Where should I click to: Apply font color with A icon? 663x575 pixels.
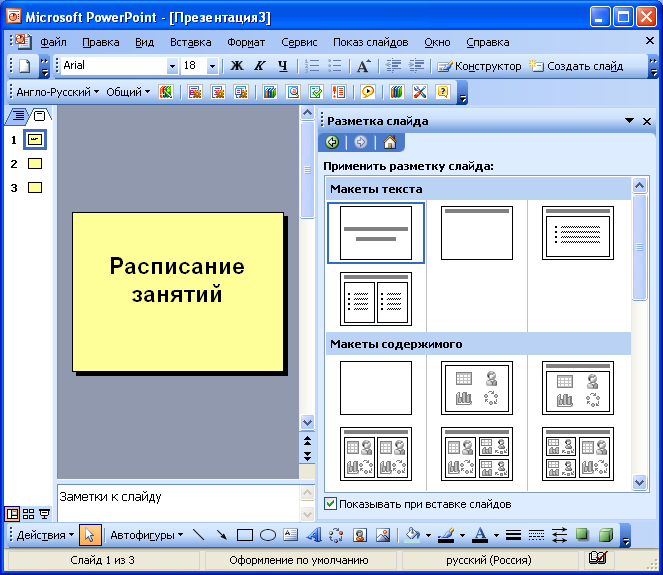pos(480,535)
